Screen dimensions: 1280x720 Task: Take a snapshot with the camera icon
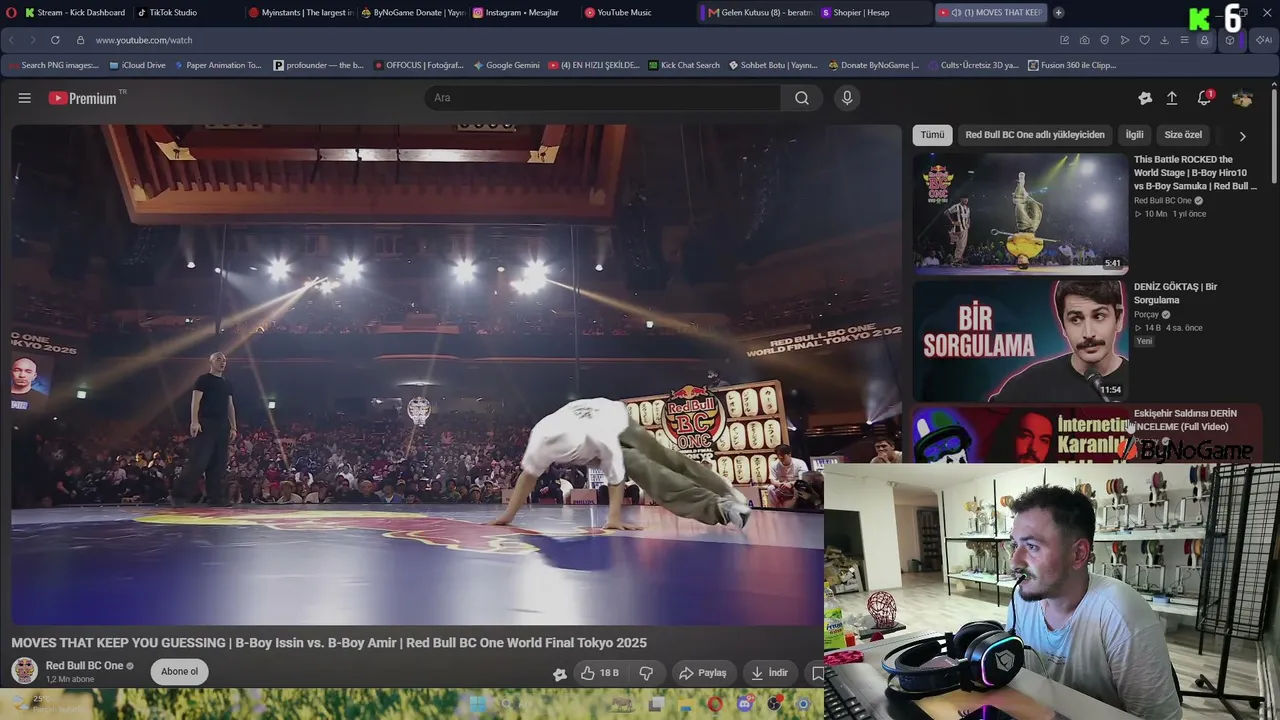tap(1085, 40)
